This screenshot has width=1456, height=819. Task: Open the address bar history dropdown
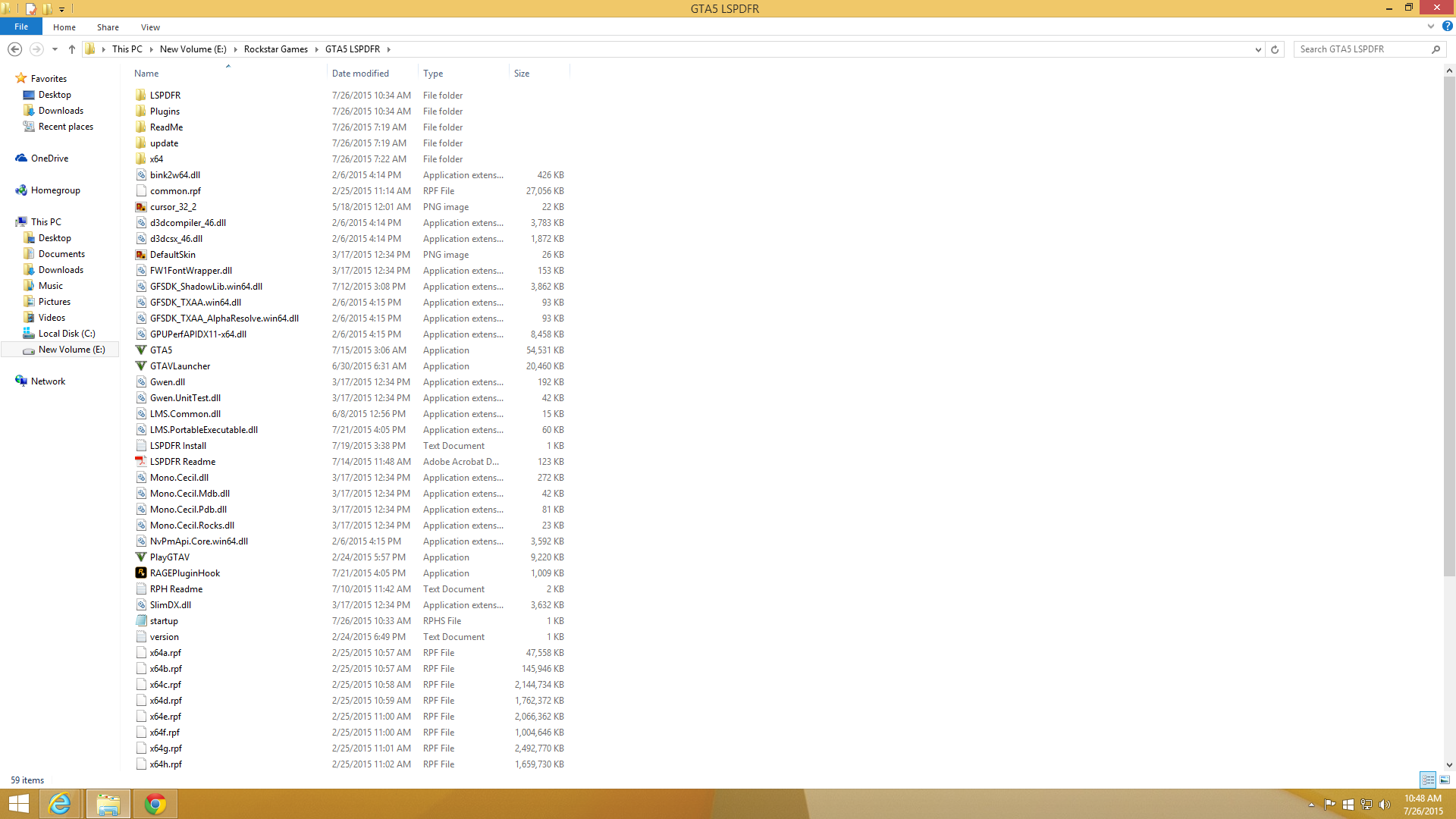pyautogui.click(x=1258, y=49)
